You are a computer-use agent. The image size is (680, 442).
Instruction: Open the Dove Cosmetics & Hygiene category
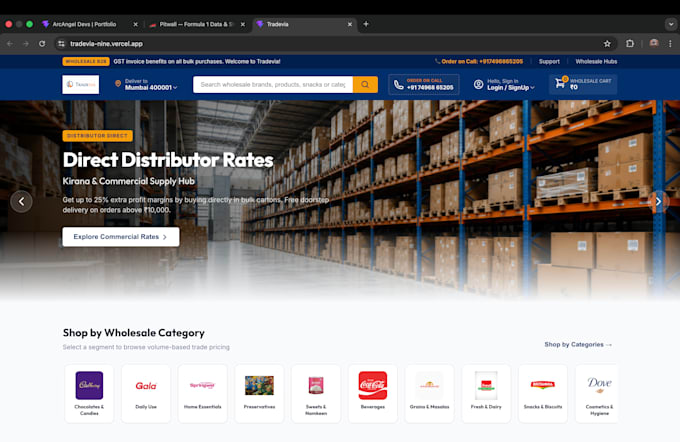[x=597, y=393]
